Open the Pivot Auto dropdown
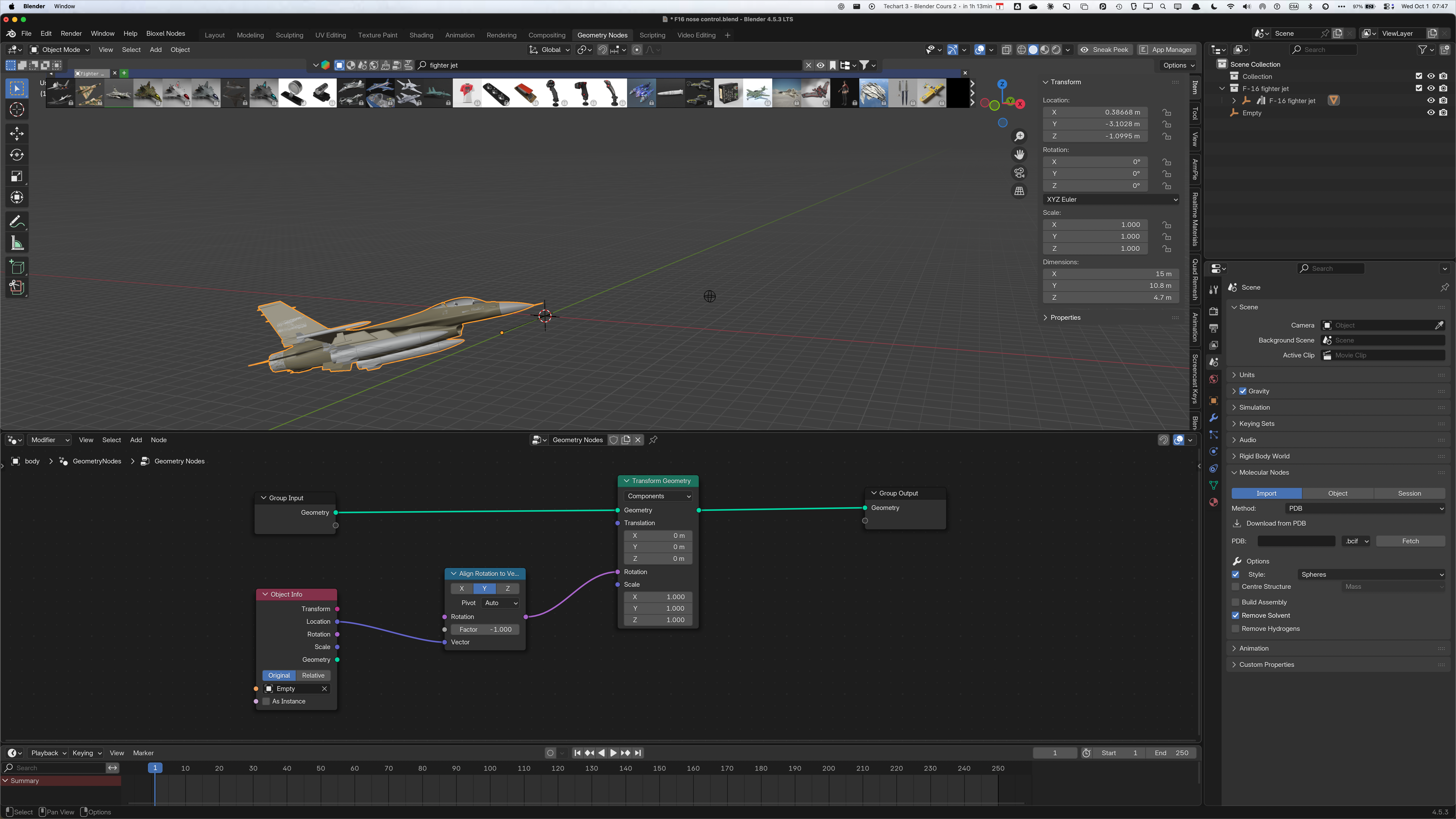Viewport: 1456px width, 819px height. point(501,603)
